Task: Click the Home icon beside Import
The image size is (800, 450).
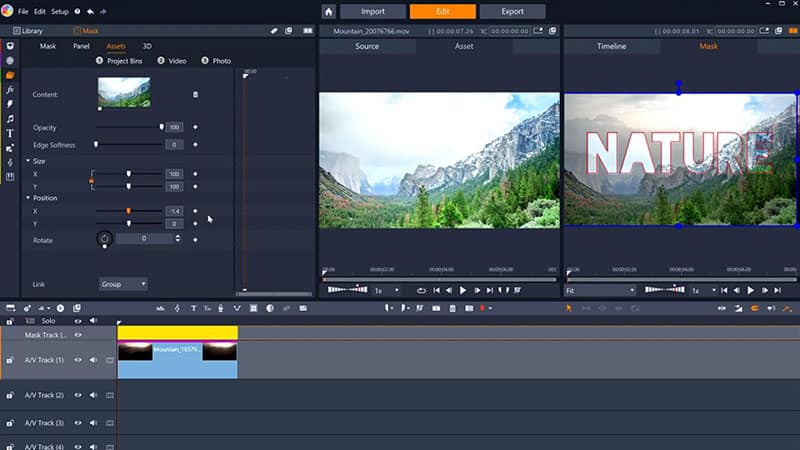Action: coord(328,12)
